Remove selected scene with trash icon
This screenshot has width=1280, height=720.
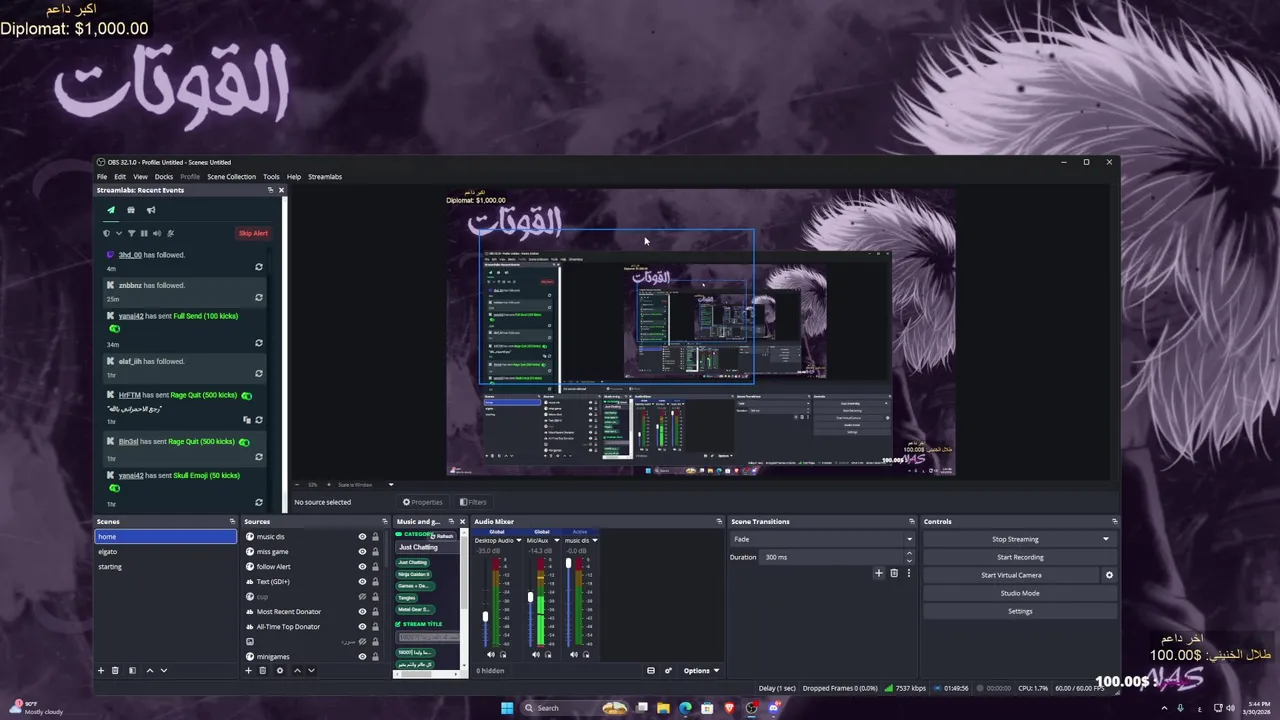[115, 670]
